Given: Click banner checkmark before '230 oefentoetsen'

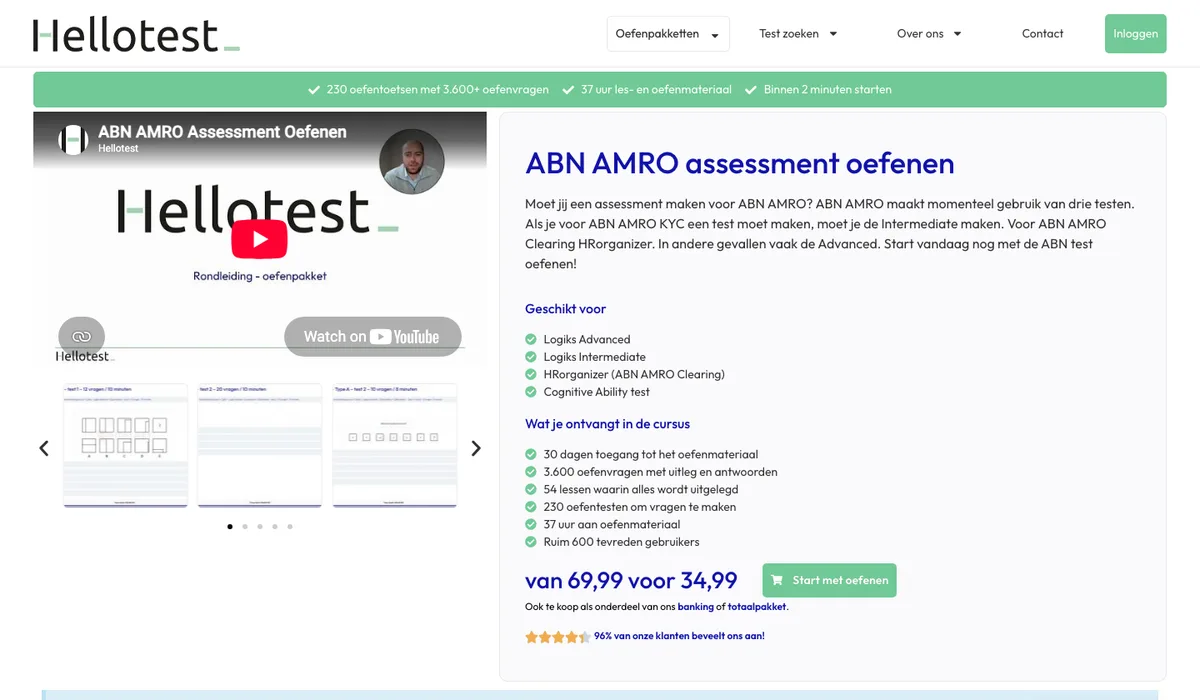Looking at the screenshot, I should [x=315, y=89].
